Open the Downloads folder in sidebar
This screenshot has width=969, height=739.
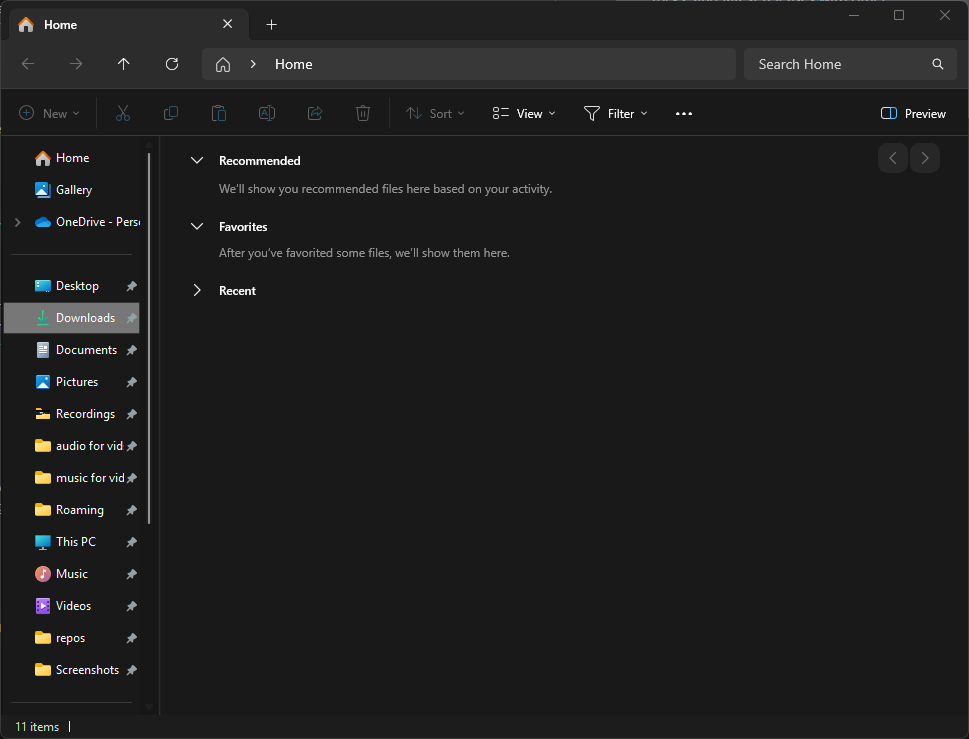click(72, 318)
